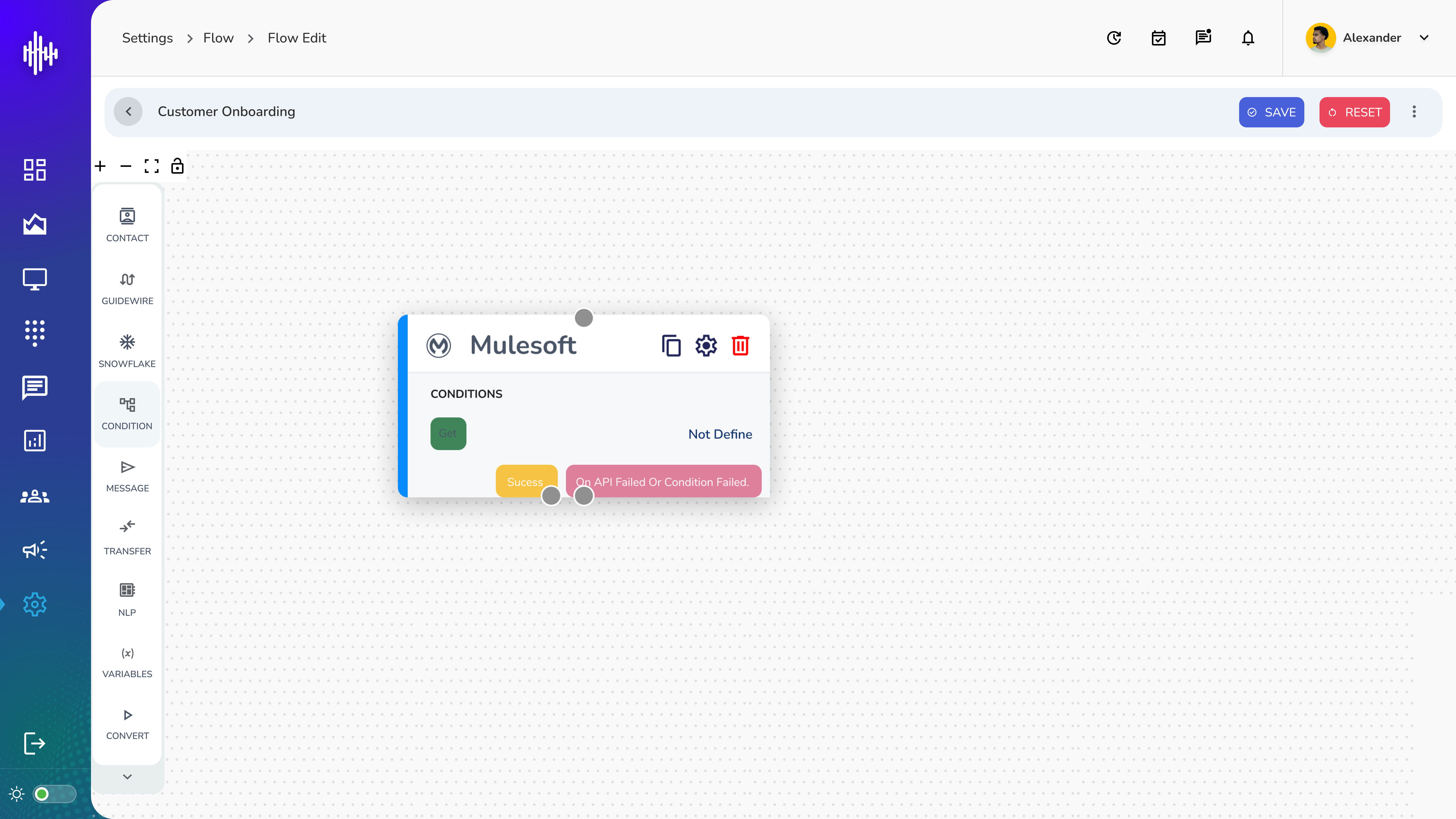This screenshot has width=1456, height=819.
Task: Click the app waveform logo
Action: pos(40,53)
